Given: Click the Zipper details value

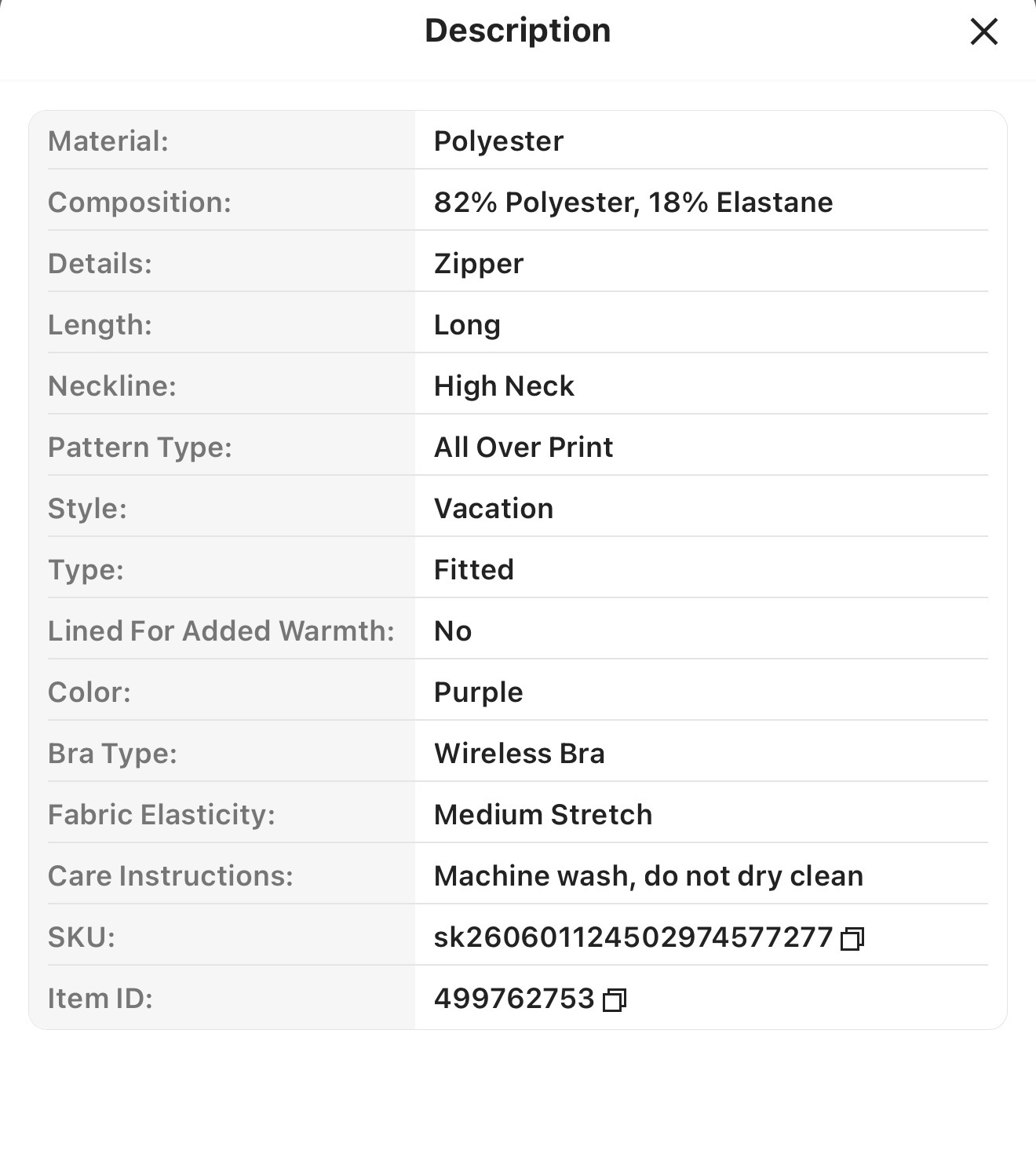Looking at the screenshot, I should point(479,264).
